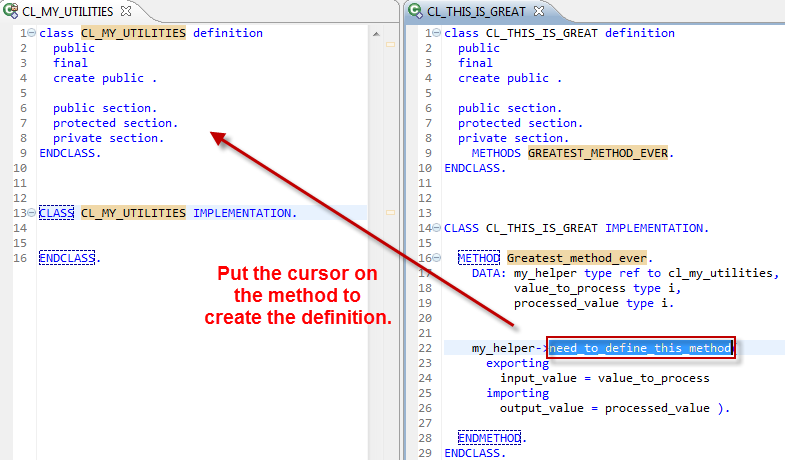
Task: Click 'my_helper' at the start of line 22
Action: [x=503, y=348]
